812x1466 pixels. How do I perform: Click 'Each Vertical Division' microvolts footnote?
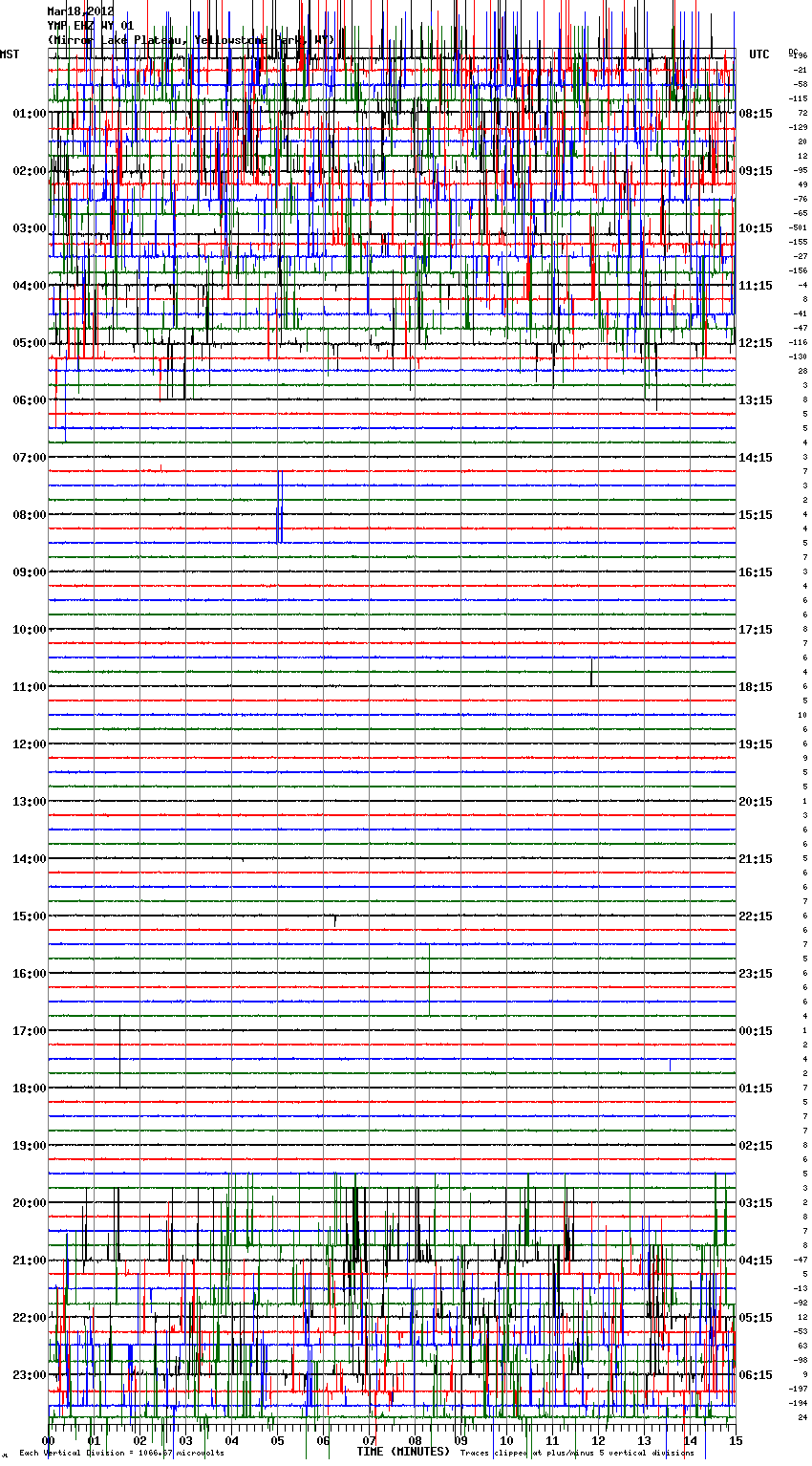[122, 1454]
